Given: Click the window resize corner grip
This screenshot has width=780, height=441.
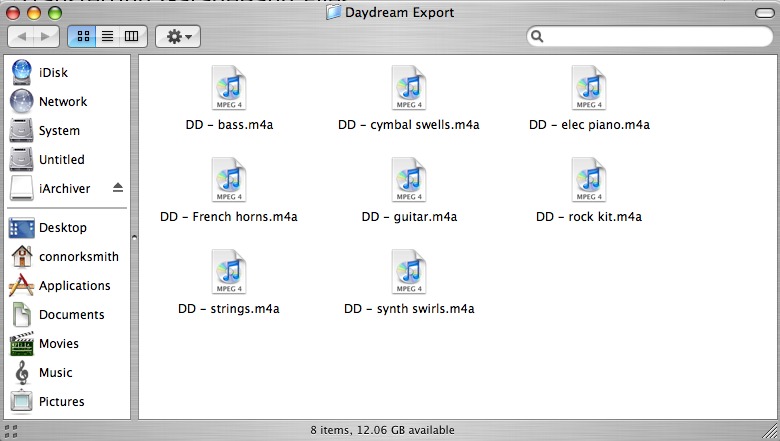Looking at the screenshot, I should point(770,431).
